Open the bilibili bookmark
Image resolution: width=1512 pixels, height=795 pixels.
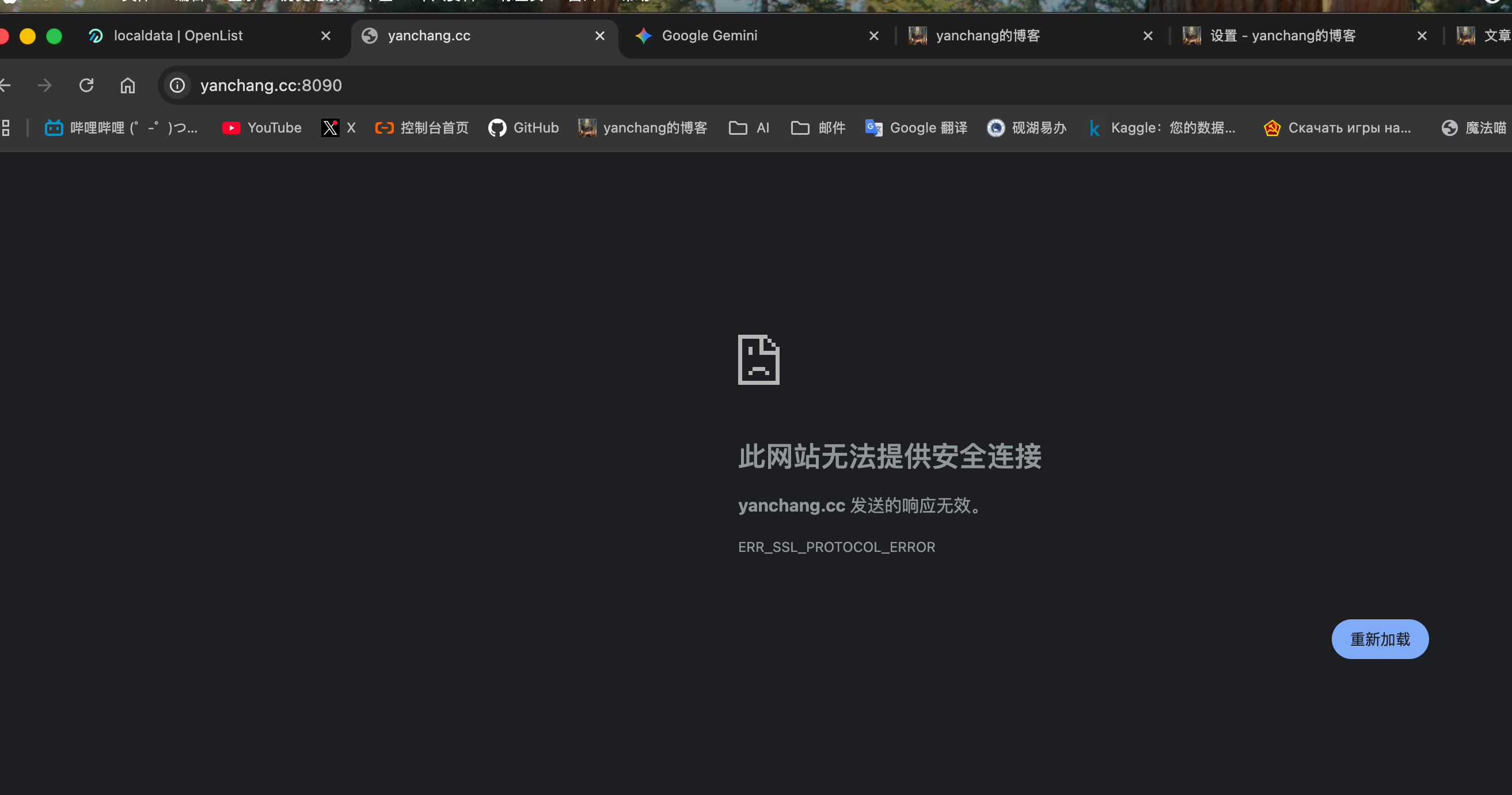pyautogui.click(x=121, y=128)
